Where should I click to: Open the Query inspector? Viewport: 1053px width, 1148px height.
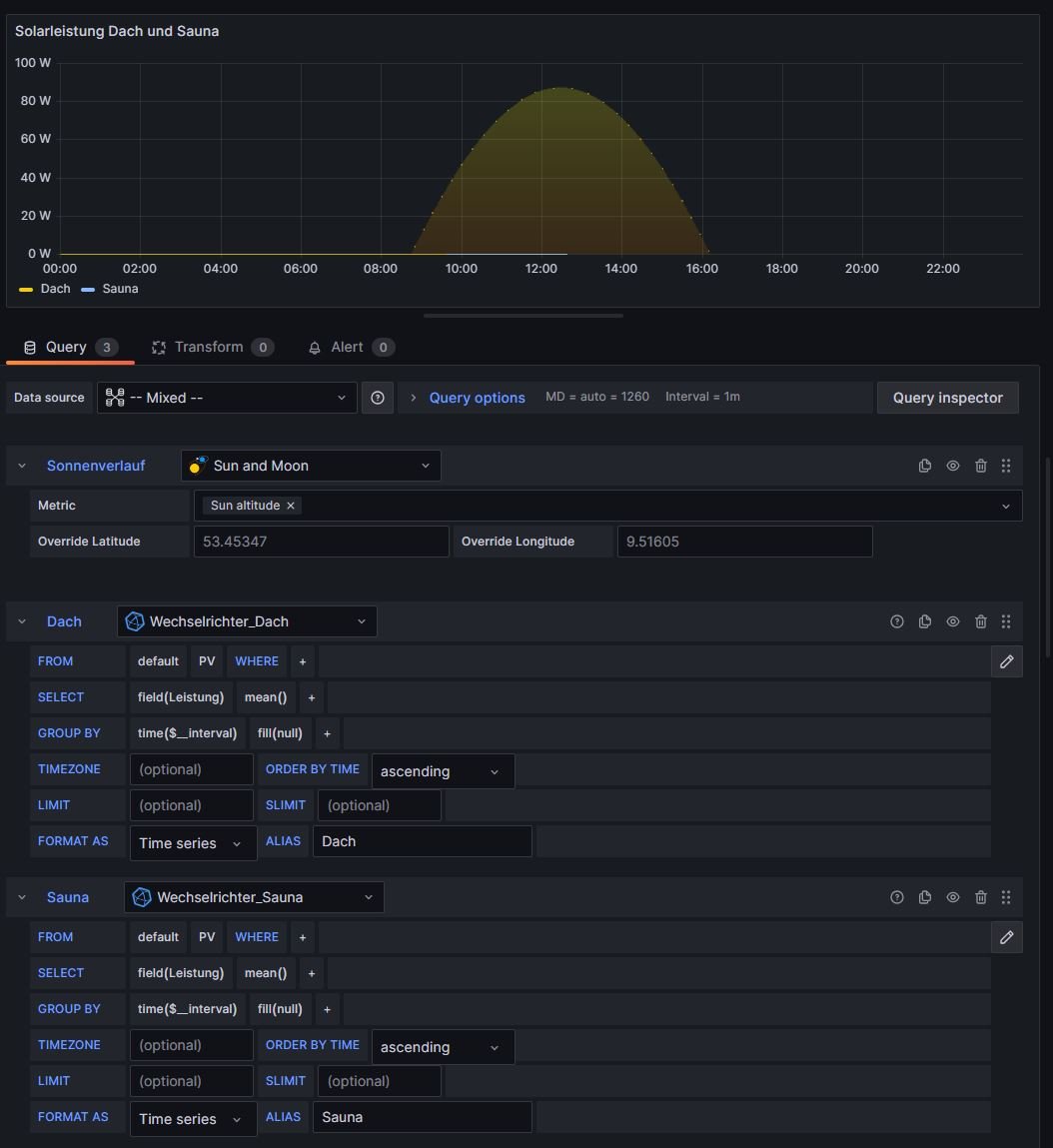click(x=947, y=398)
